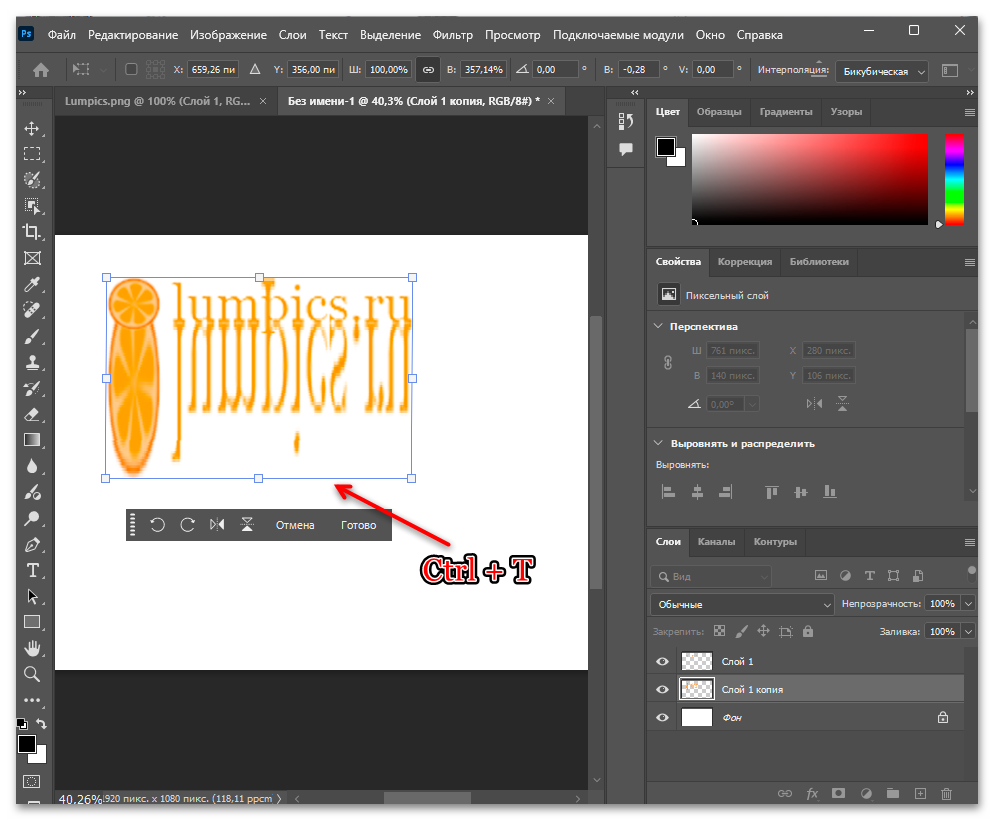This screenshot has width=994, height=820.
Task: Select the Pen tool
Action: (x=32, y=544)
